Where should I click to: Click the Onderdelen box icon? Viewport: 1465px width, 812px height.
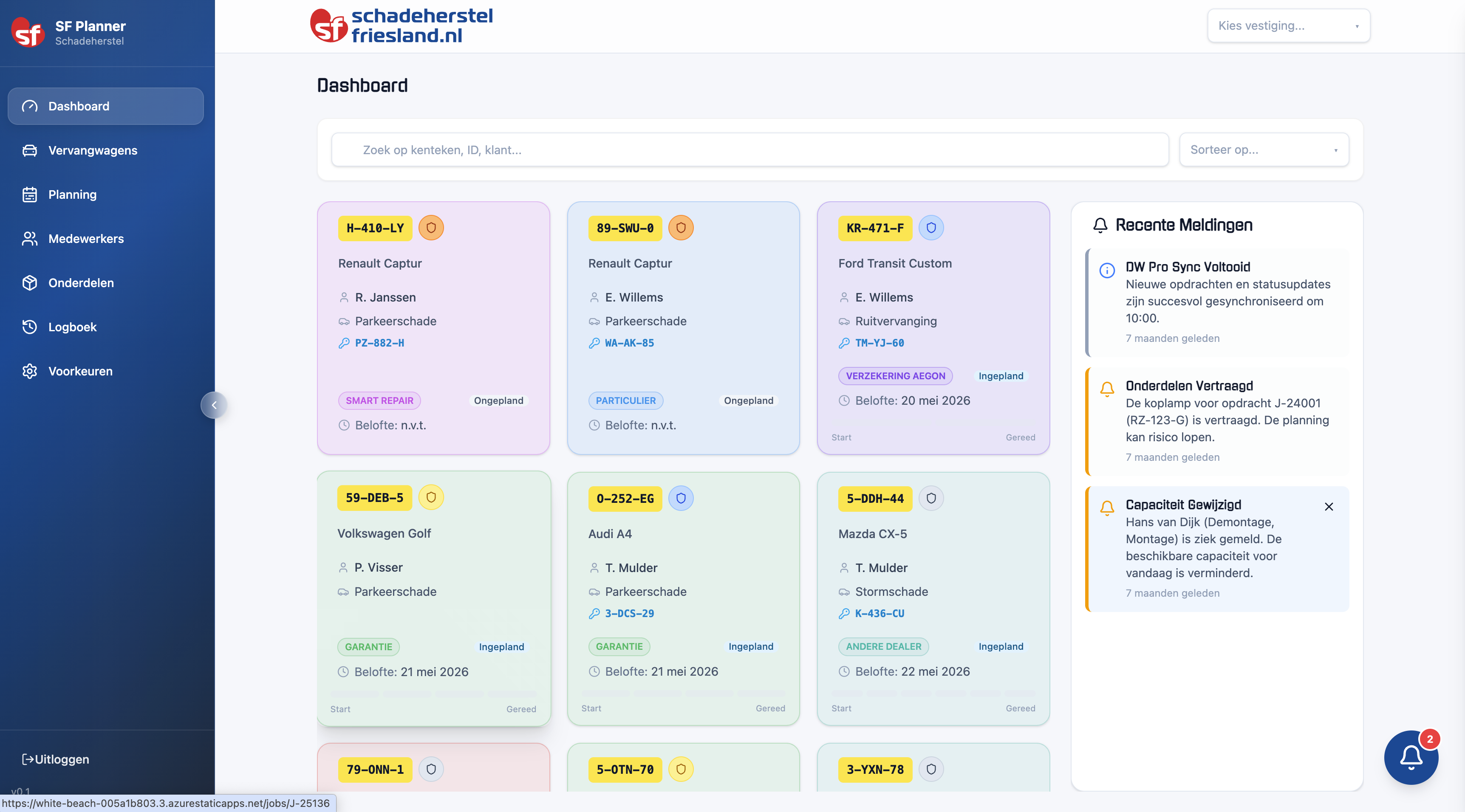point(30,282)
